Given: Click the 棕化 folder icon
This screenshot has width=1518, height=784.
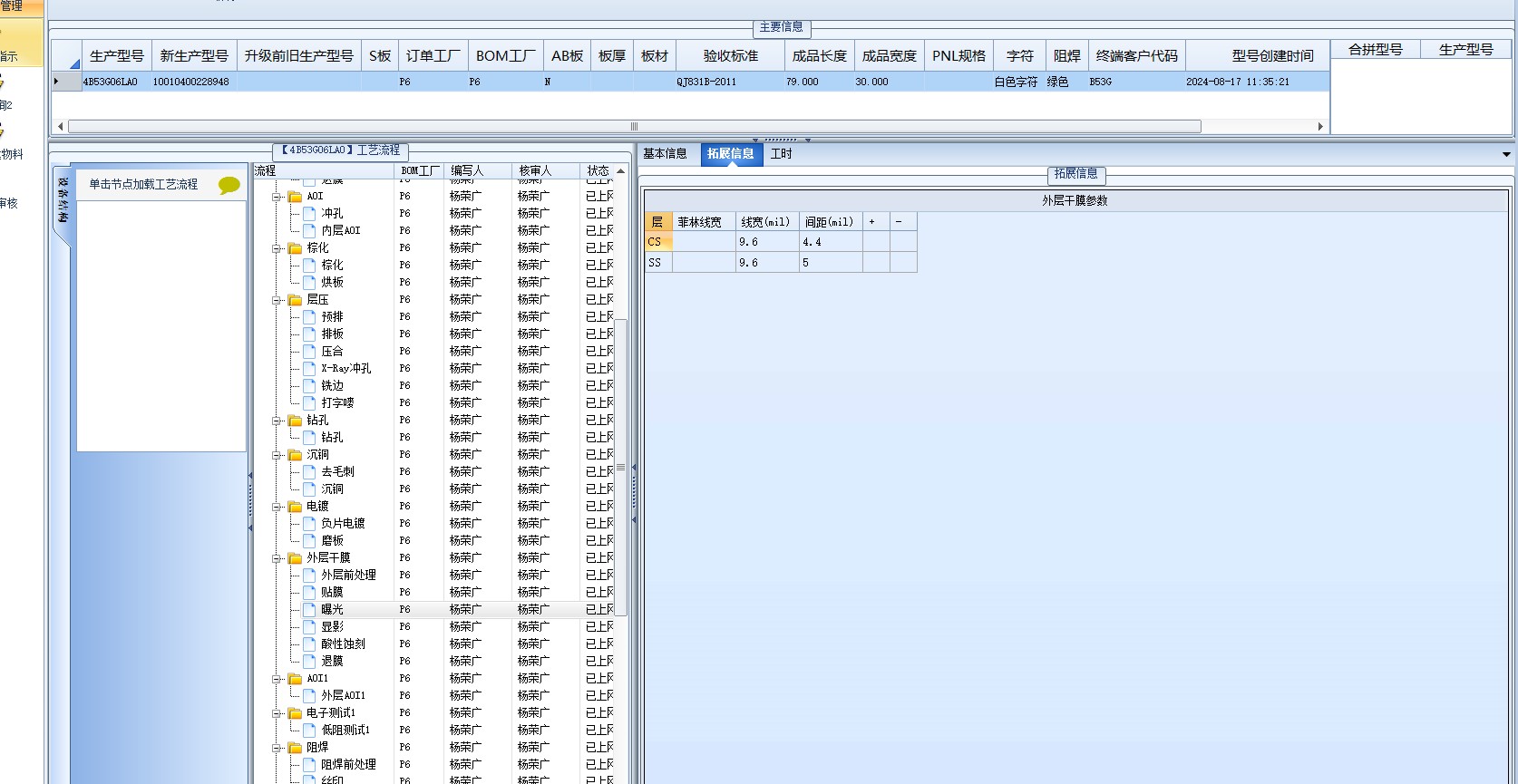Looking at the screenshot, I should 295,247.
